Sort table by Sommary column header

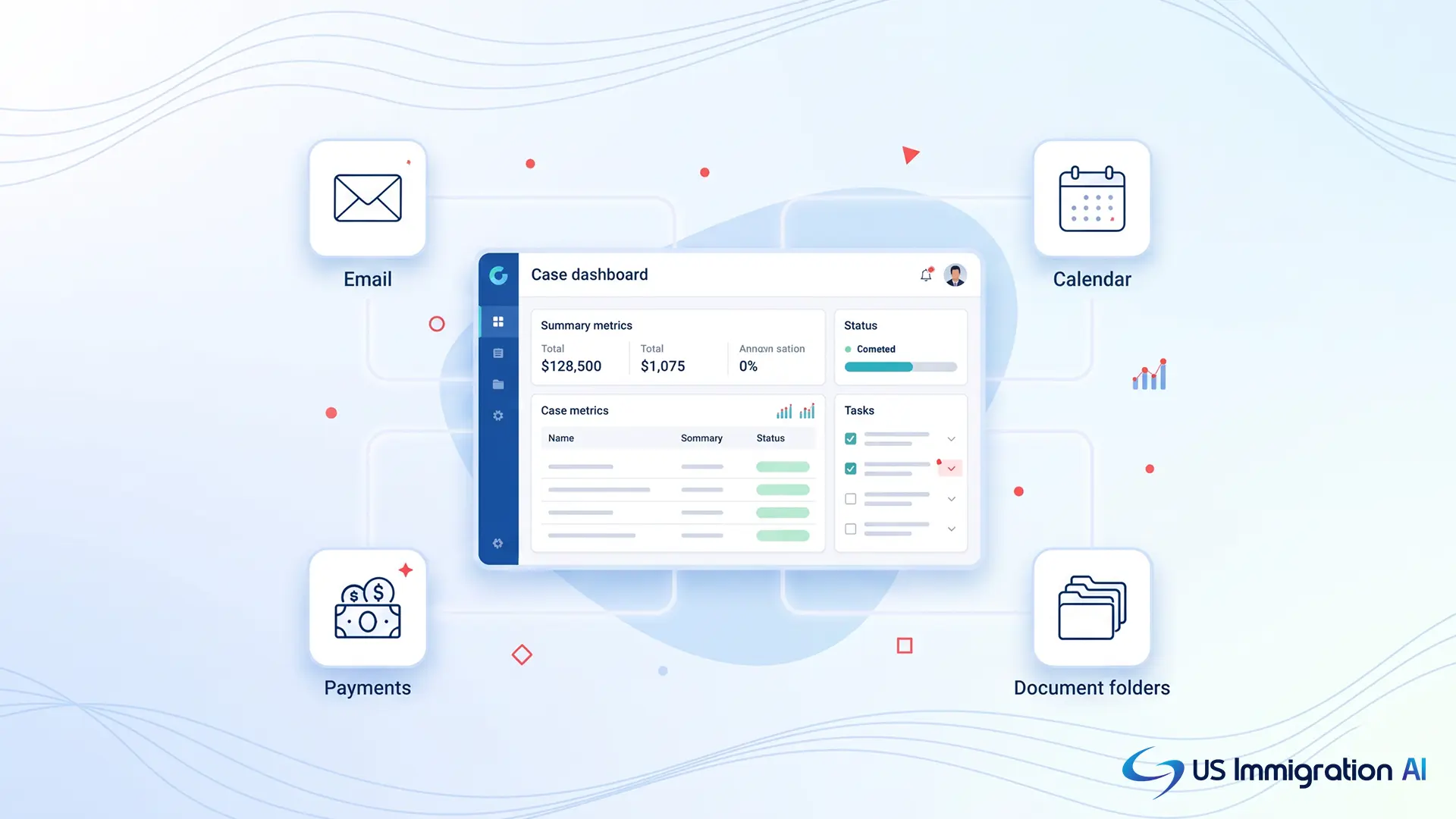701,438
